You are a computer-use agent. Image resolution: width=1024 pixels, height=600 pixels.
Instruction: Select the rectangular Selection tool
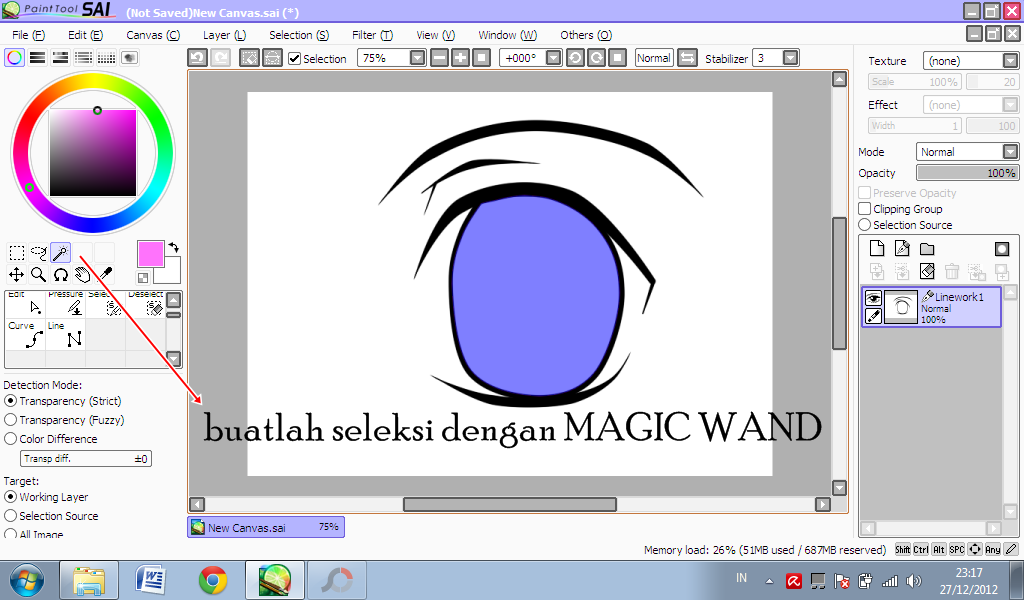click(16, 253)
